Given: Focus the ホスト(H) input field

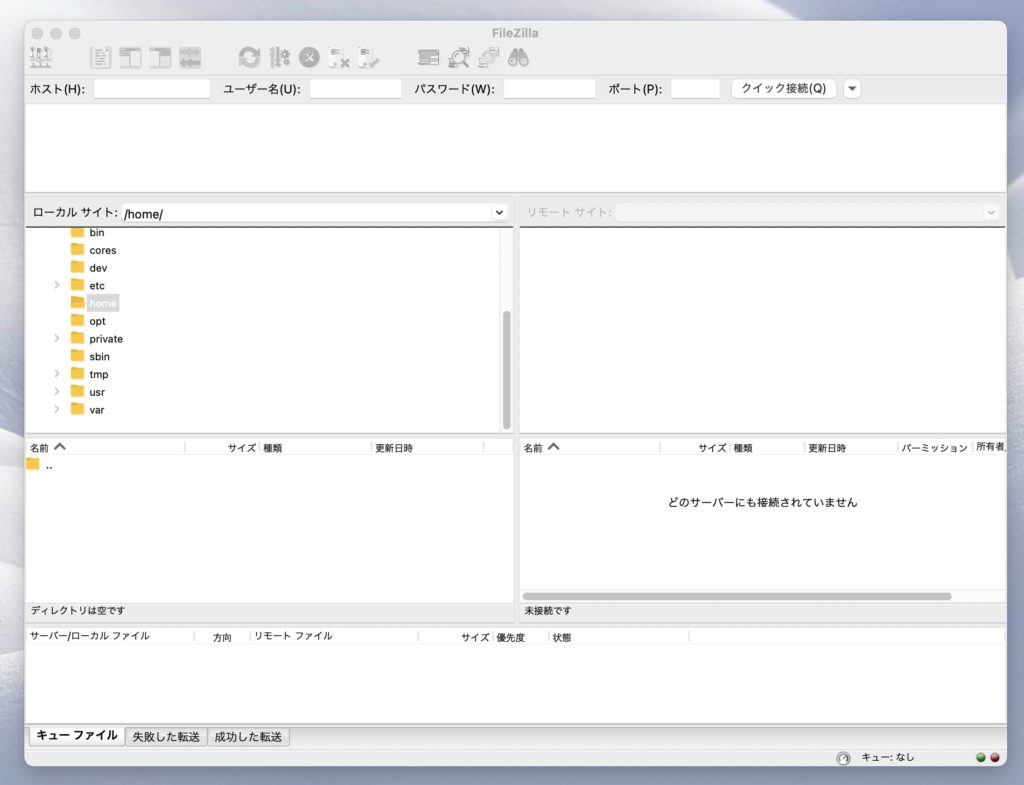Looking at the screenshot, I should (x=152, y=89).
